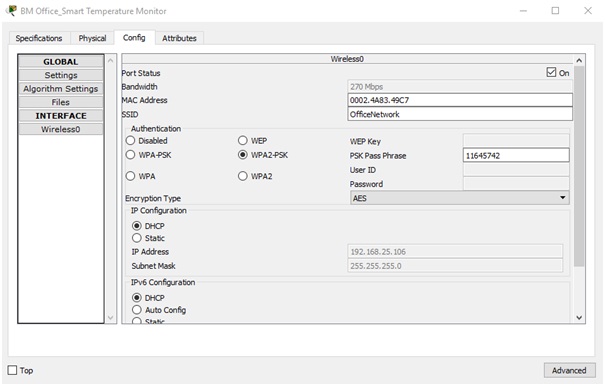Select WPA authentication radio button
This screenshot has width=605, height=386.
click(130, 176)
